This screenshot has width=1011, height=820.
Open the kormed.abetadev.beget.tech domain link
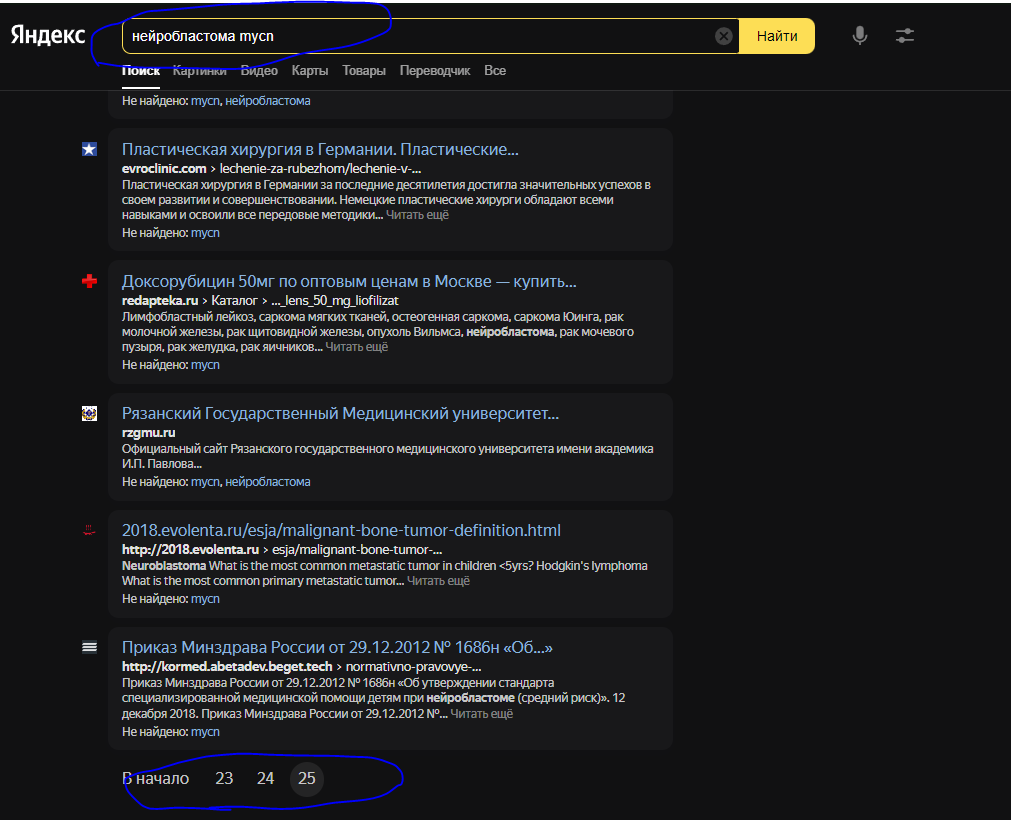click(x=227, y=667)
